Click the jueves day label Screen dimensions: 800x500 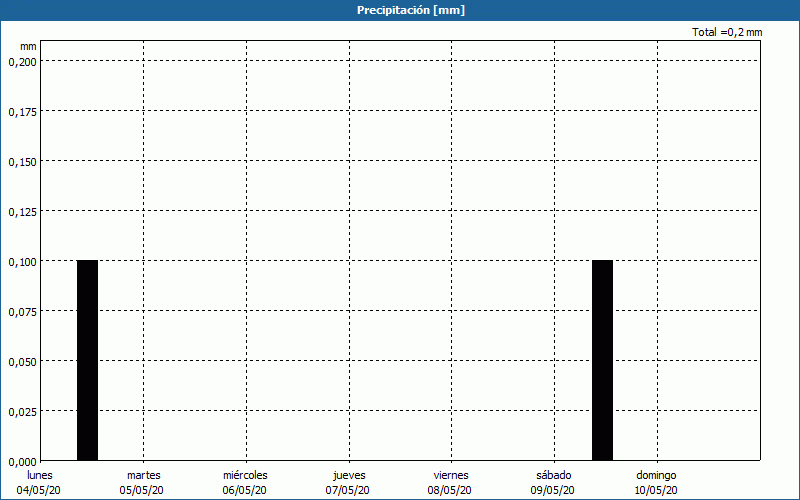coord(349,476)
